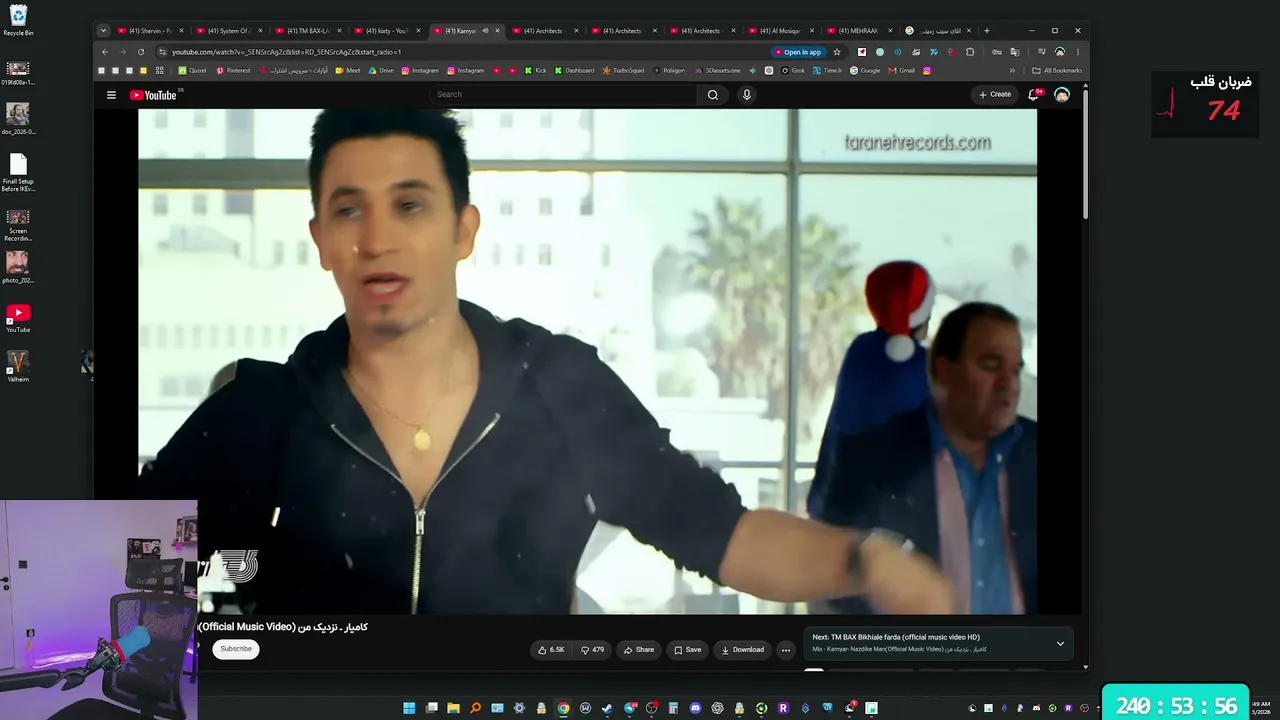The image size is (1280, 720).
Task: Click the Open in app button
Action: tap(798, 52)
